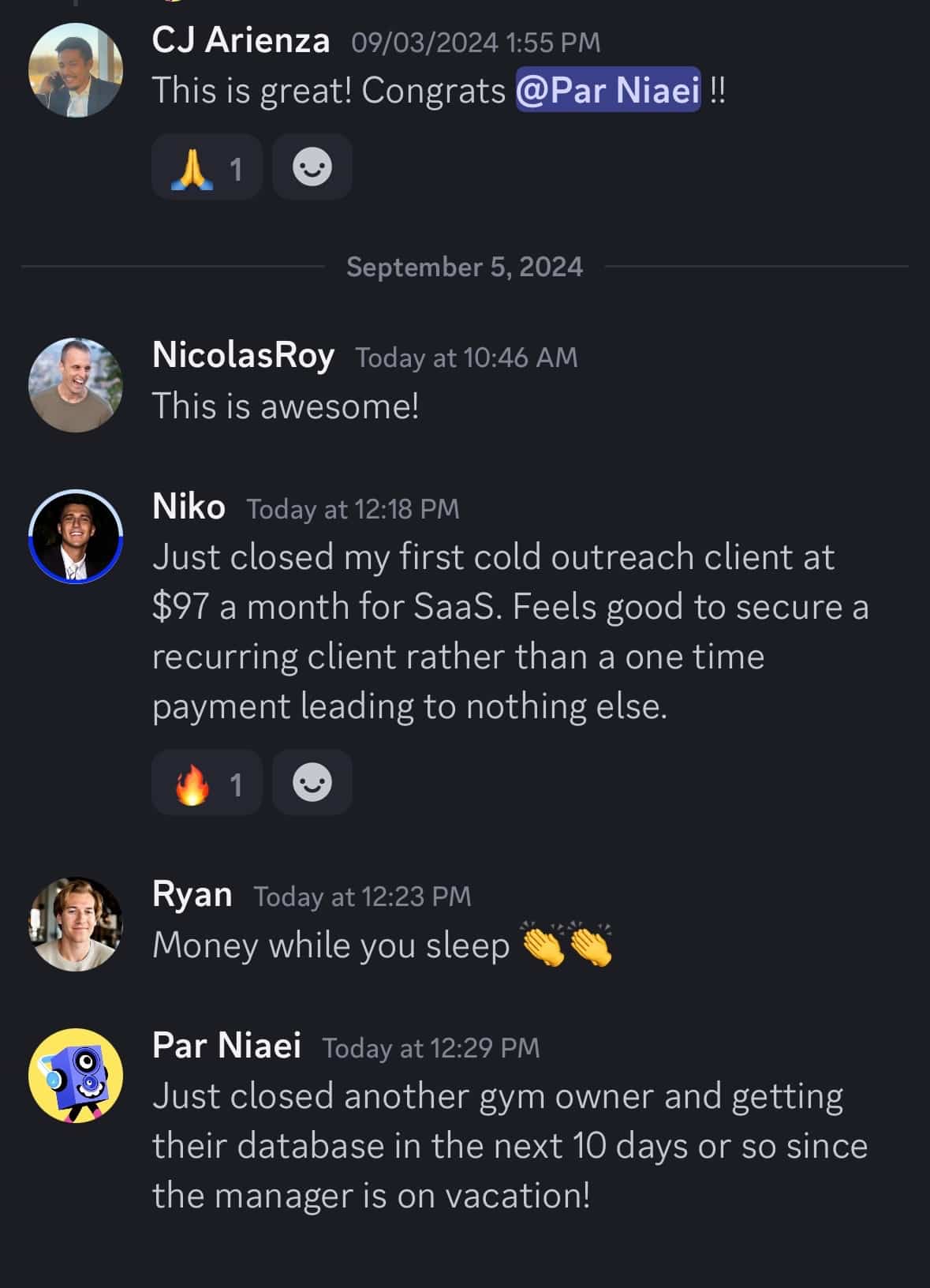The image size is (930, 1288).
Task: Add reaction under CJ Arienza's message
Action: click(x=312, y=167)
